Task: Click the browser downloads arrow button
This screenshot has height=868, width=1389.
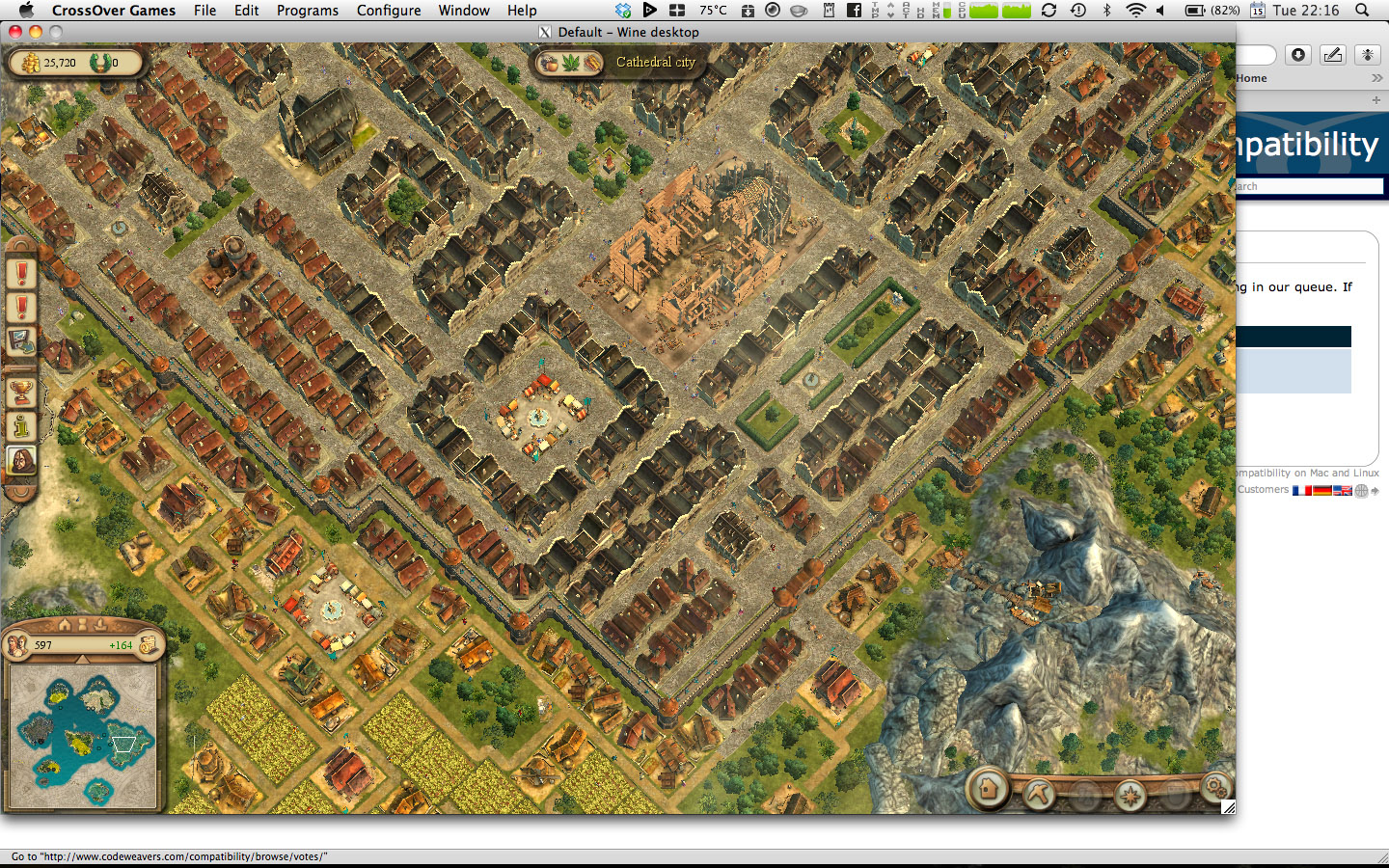Action: 1298,55
